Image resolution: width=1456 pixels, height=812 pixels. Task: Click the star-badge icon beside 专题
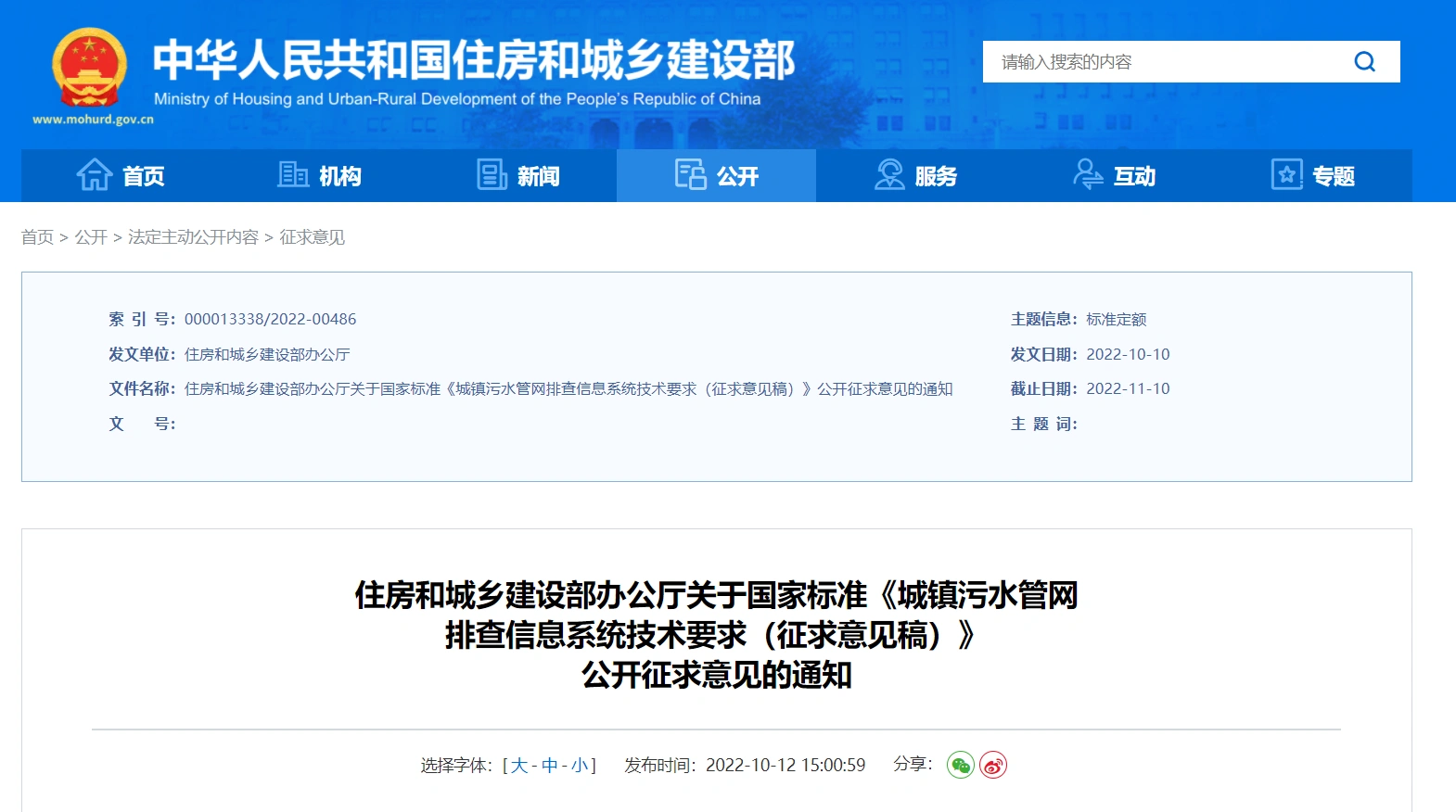pyautogui.click(x=1286, y=174)
